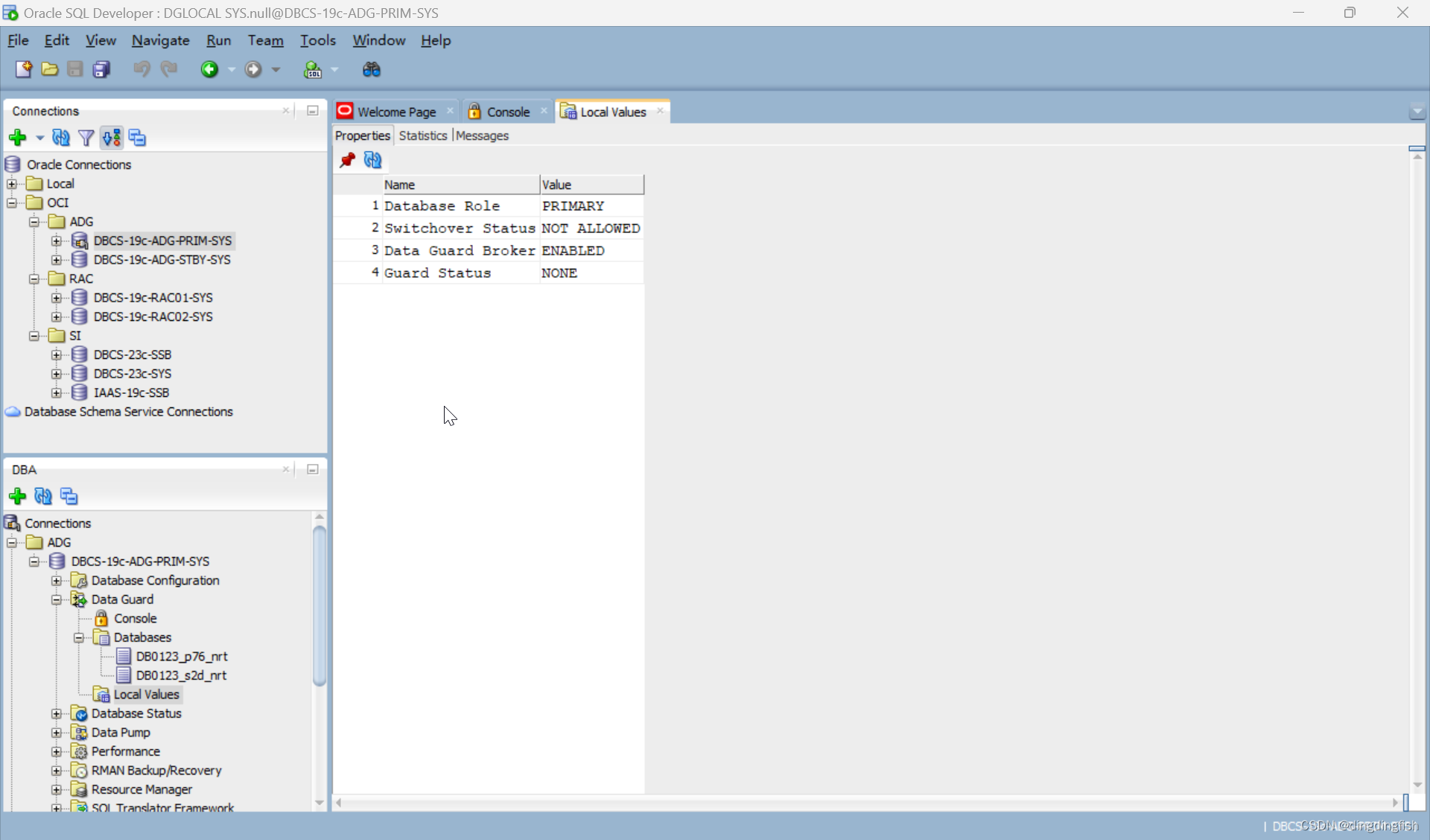Screen dimensions: 1430x840
Task: Close the Console tab
Action: (544, 111)
